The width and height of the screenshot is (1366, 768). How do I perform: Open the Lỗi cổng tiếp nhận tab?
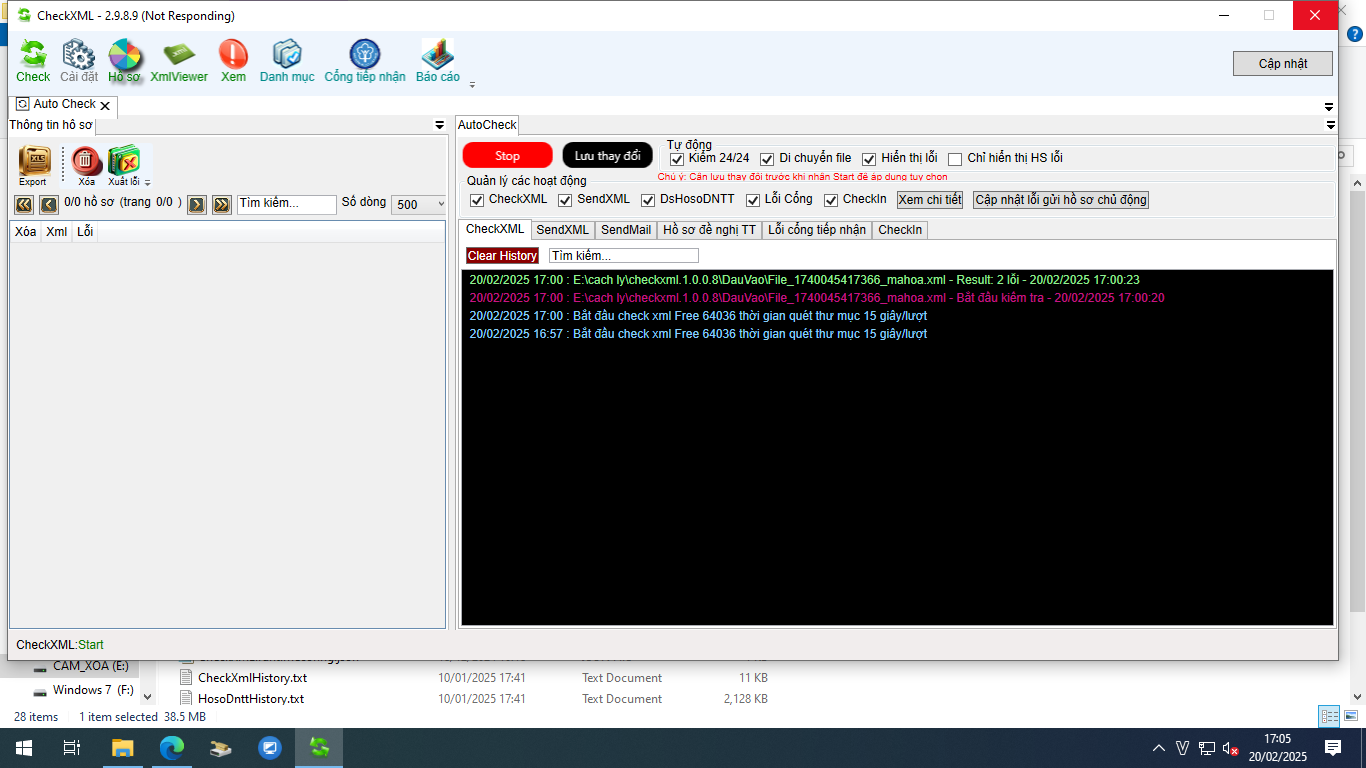(816, 230)
